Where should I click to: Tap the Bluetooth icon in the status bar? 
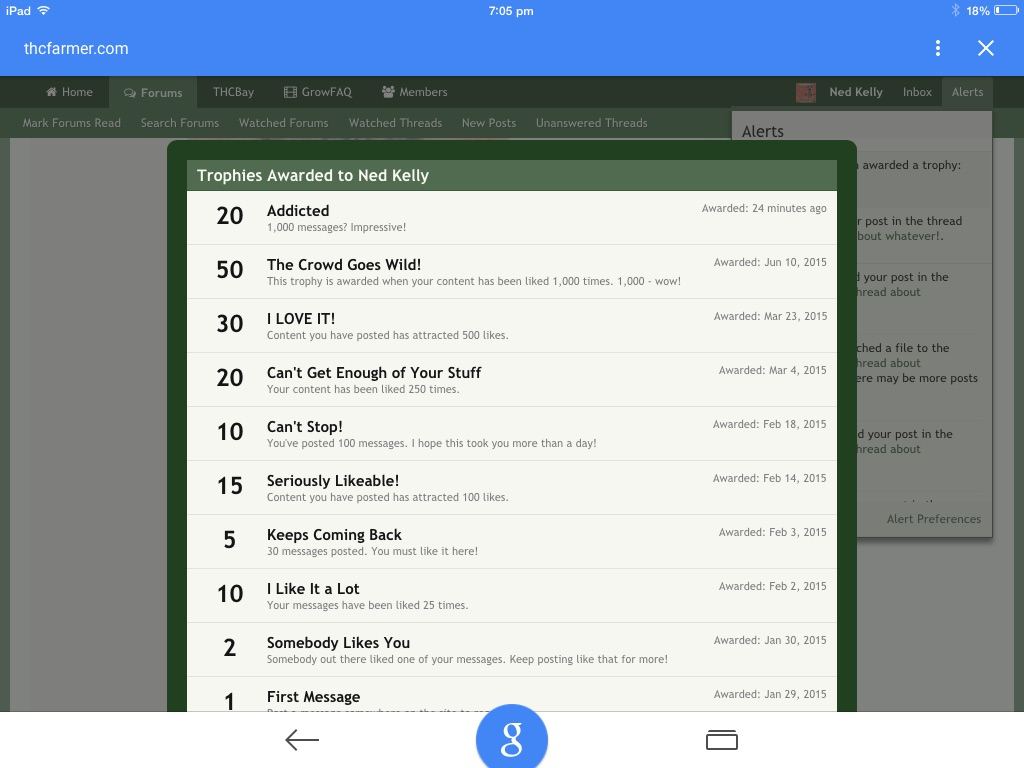click(955, 10)
